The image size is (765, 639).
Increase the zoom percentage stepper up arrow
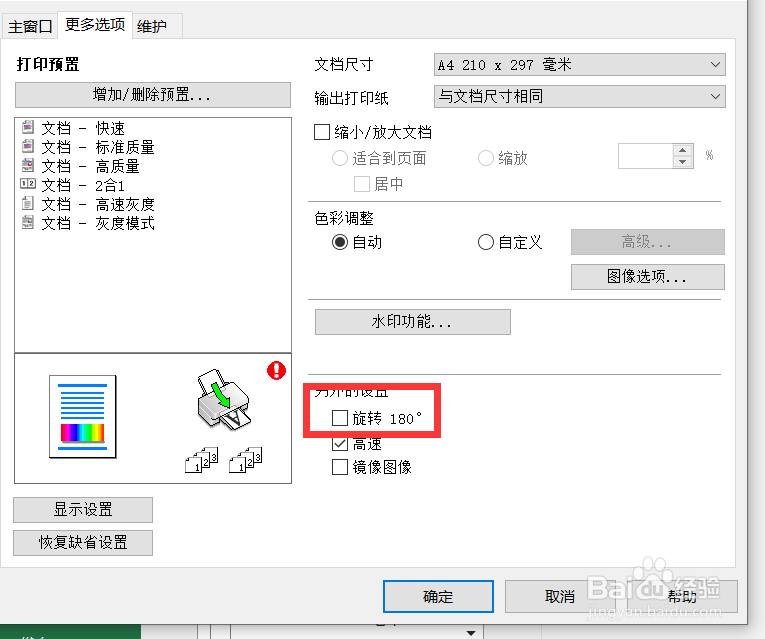pos(683,150)
